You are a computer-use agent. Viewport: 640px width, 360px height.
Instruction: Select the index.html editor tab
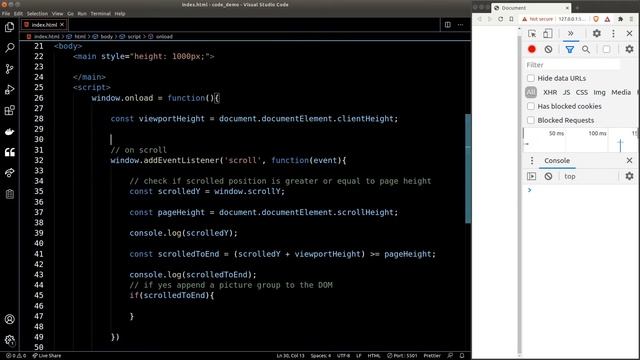click(x=44, y=24)
